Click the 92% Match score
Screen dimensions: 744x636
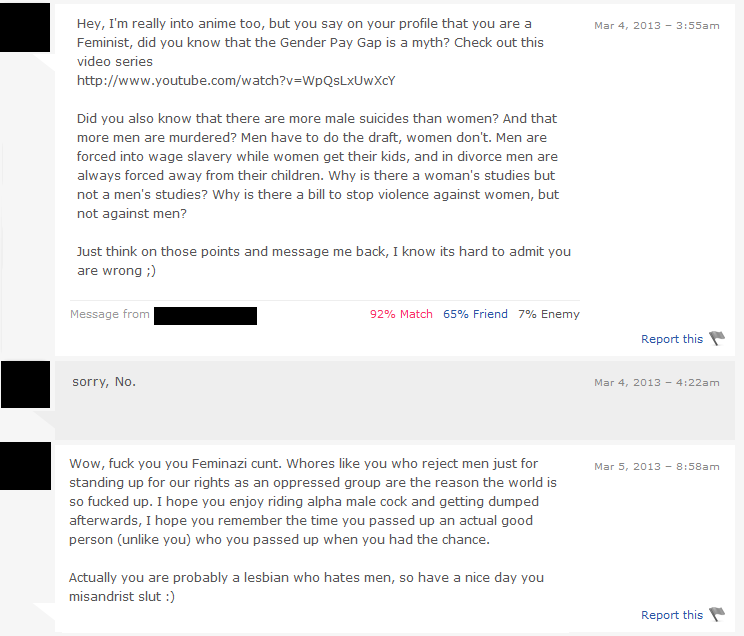coord(401,314)
